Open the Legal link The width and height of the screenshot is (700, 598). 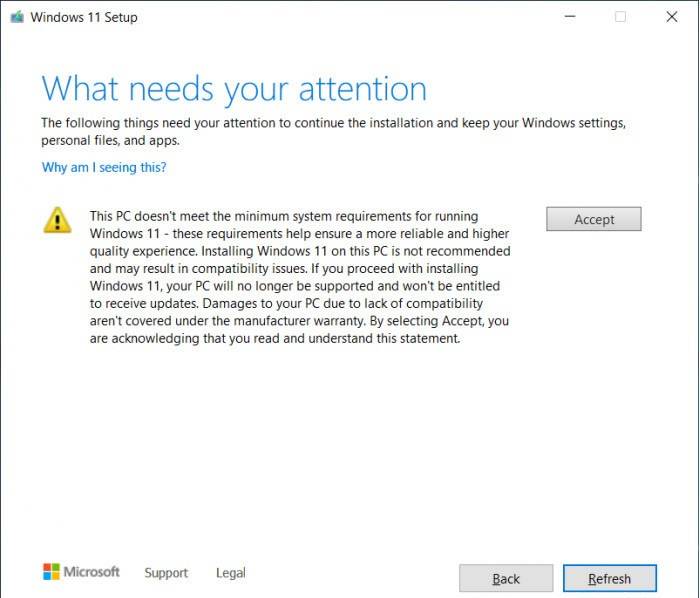coord(231,573)
